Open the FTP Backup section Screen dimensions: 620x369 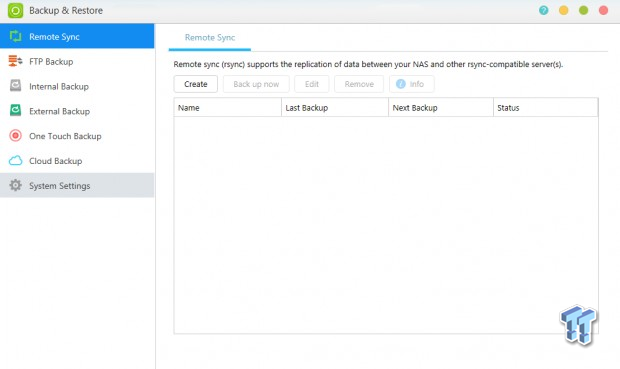pos(77,61)
